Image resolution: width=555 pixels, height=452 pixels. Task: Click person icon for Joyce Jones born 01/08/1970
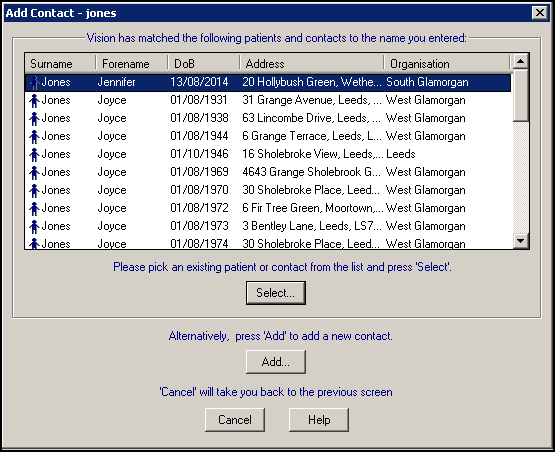pyautogui.click(x=34, y=191)
